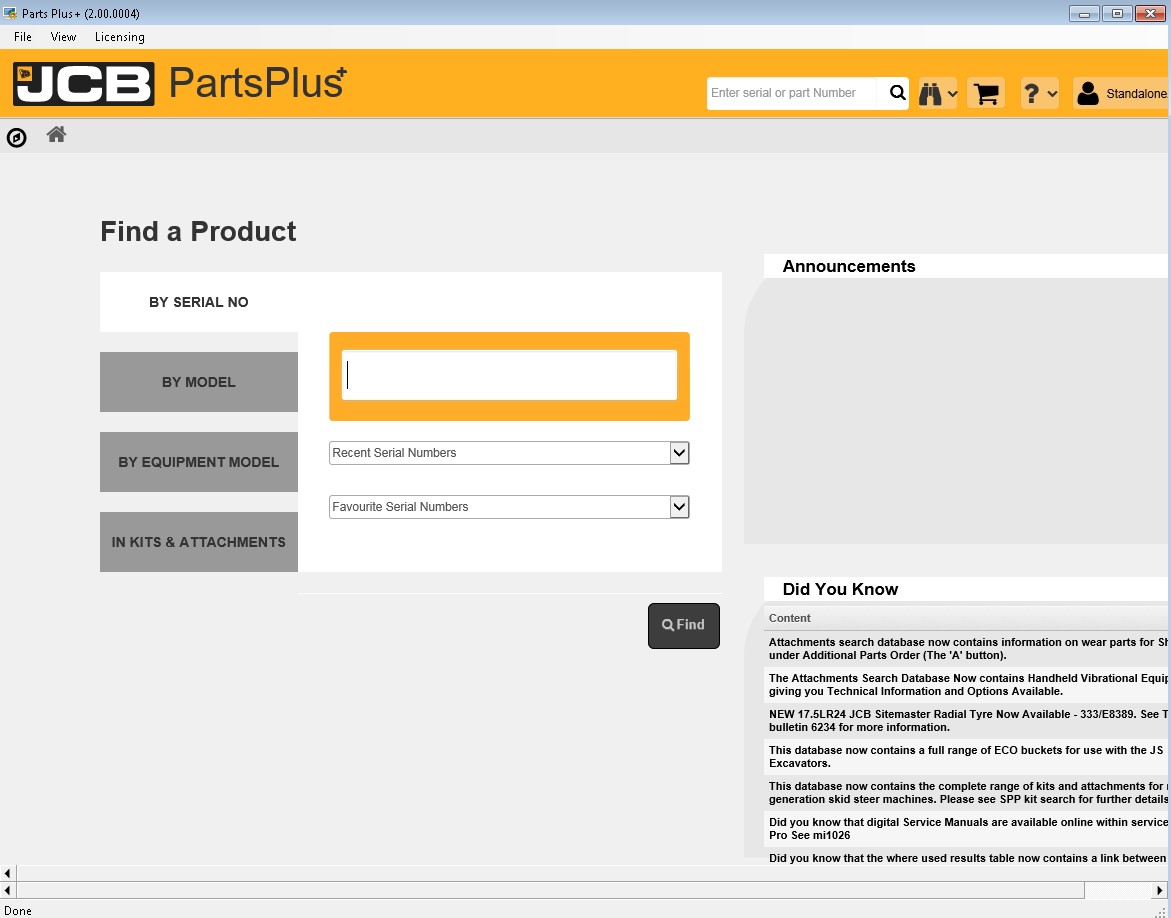1171x918 pixels.
Task: Click the serial number entry field
Action: (x=509, y=375)
